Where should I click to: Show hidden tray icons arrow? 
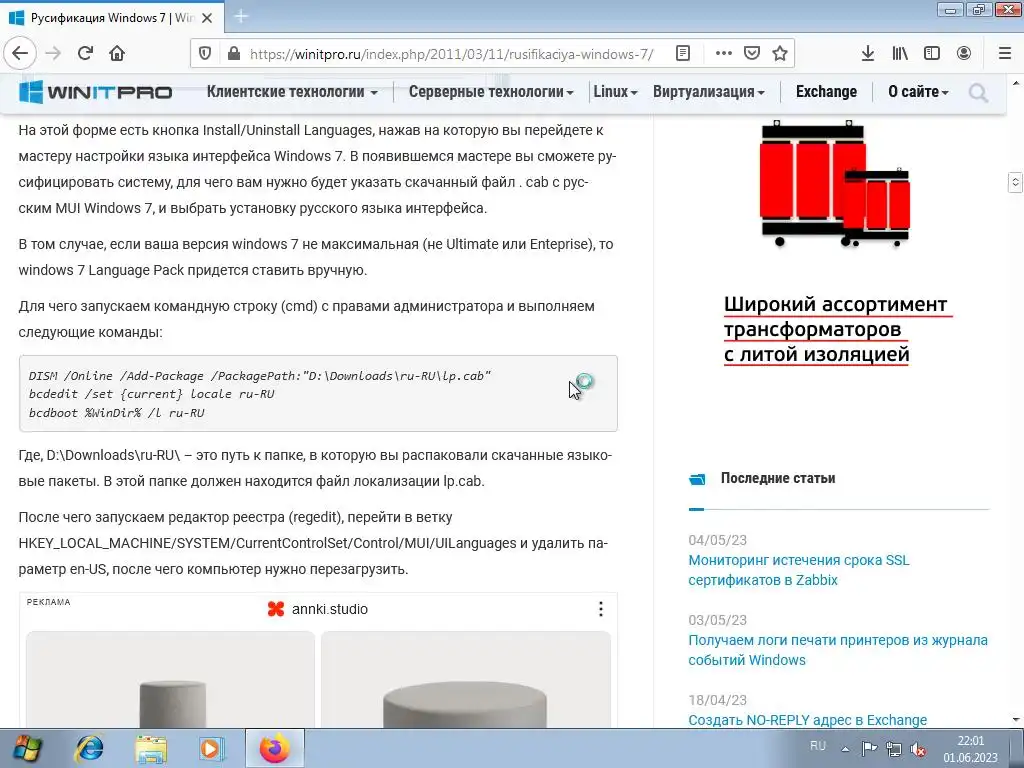[845, 748]
